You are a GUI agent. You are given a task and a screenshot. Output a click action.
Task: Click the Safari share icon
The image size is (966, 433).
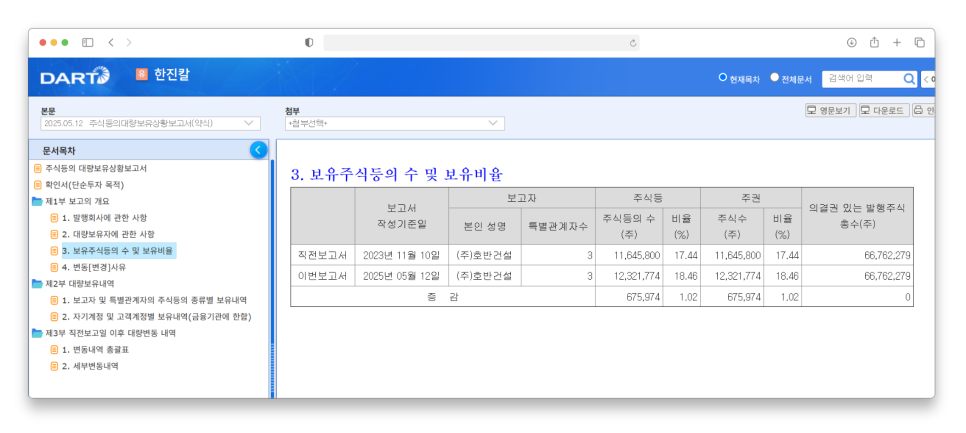(874, 42)
